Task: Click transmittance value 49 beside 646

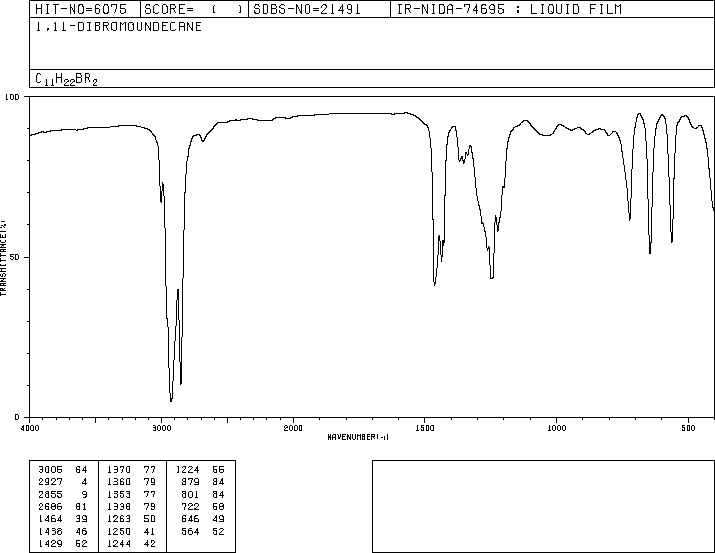Action: click(x=218, y=519)
